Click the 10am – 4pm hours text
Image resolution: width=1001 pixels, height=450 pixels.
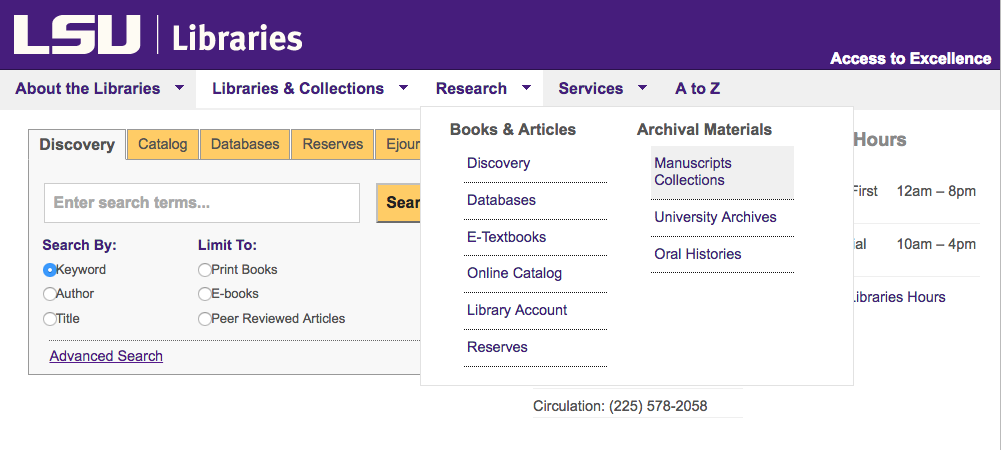936,244
